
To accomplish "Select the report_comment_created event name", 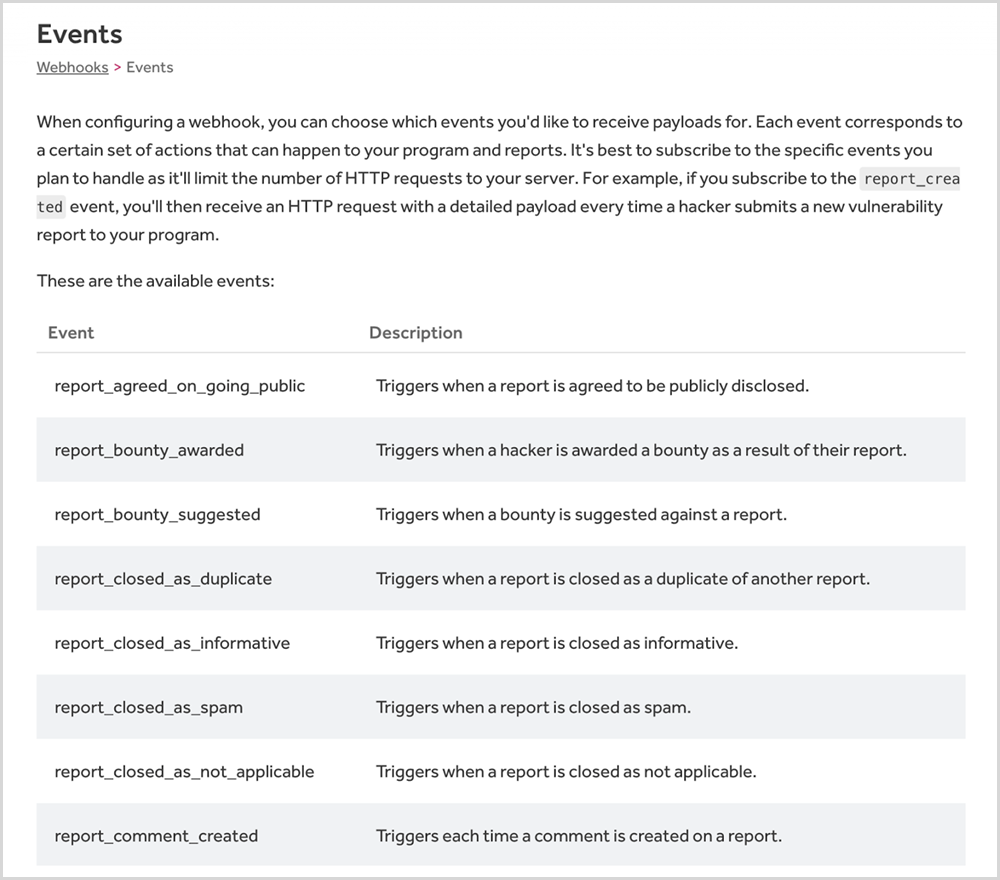I will tap(156, 836).
